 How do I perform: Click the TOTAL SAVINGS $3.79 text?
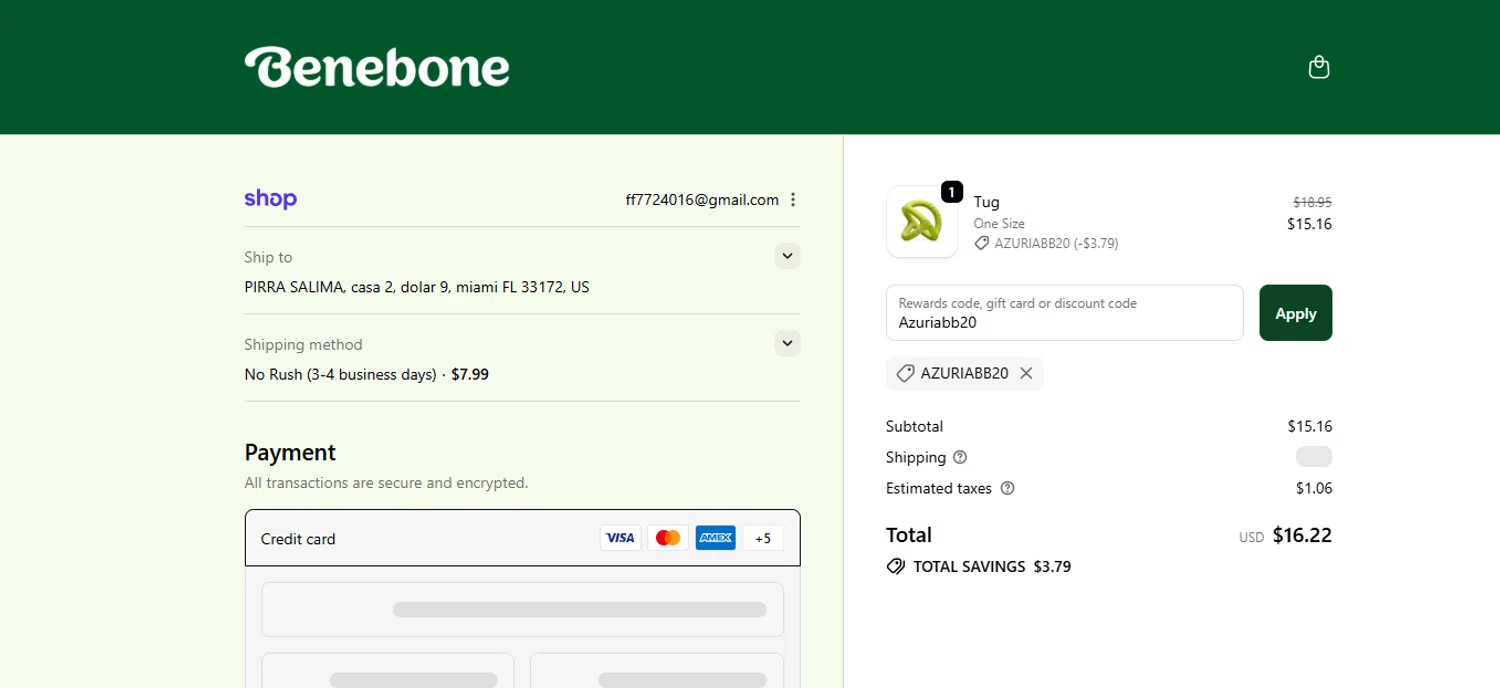[992, 566]
